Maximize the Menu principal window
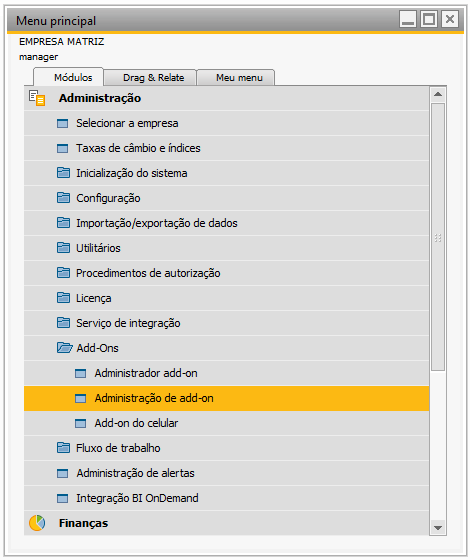The width and height of the screenshot is (470, 560). 429,19
